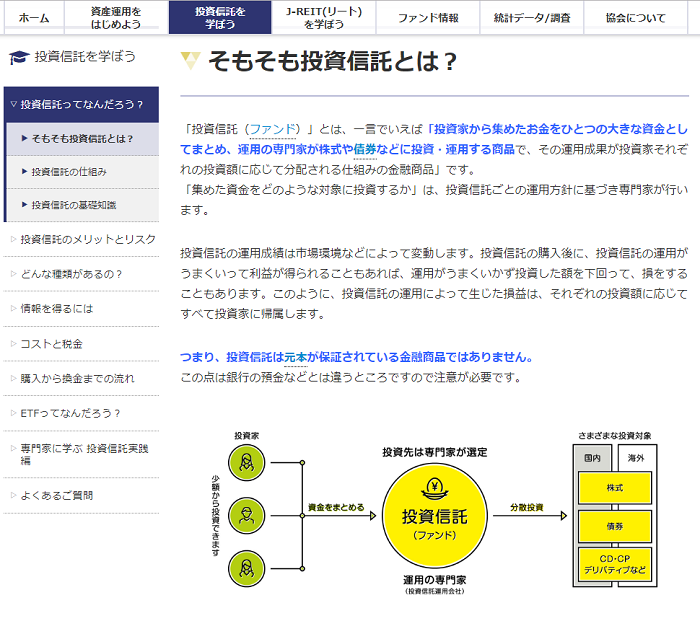The width and height of the screenshot is (700, 621).
Task: Go to the ファンド情報 tab
Action: 428,18
